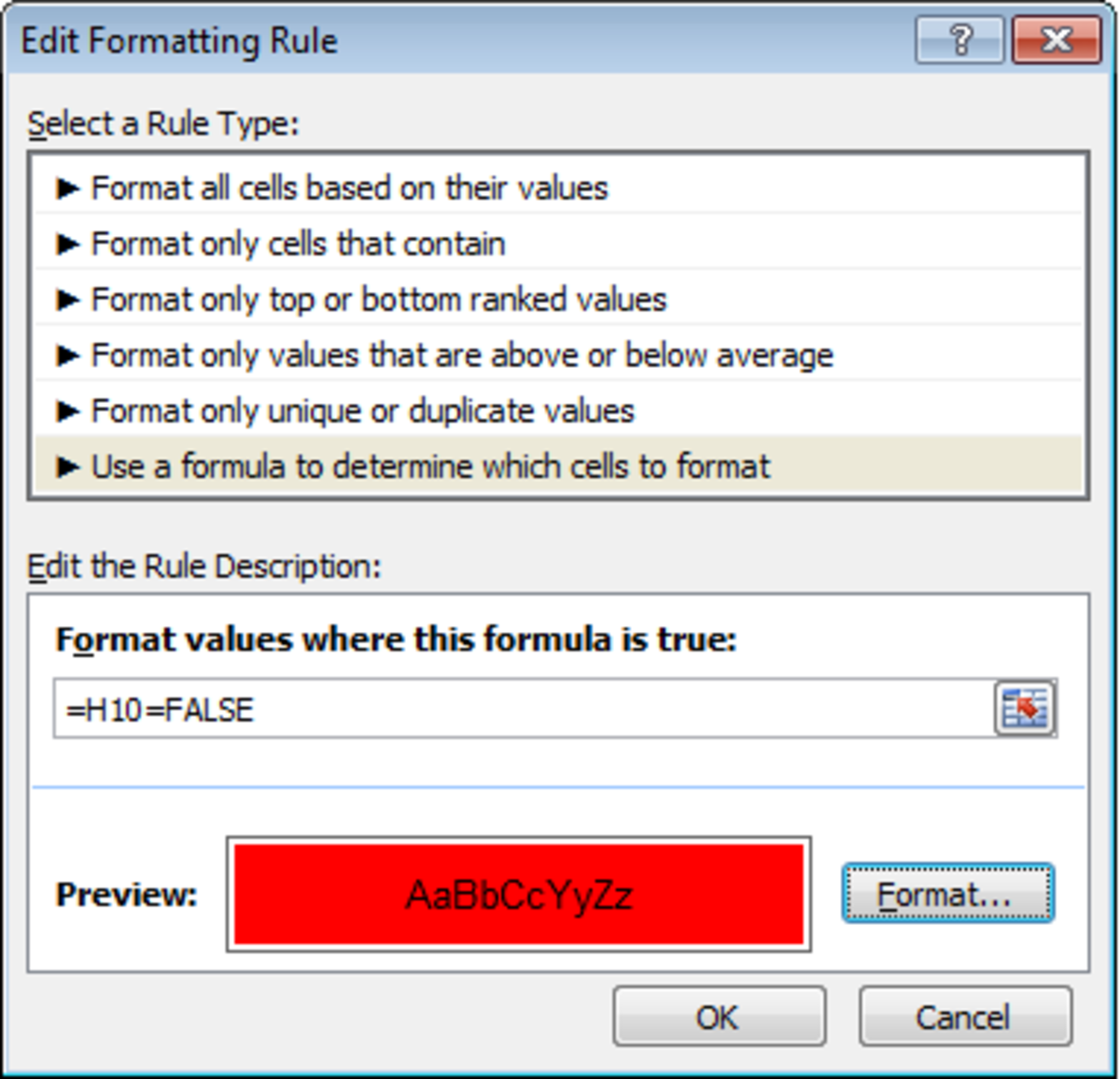Select 'Use a formula to determine which cells to format'
This screenshot has width=1120, height=1079.
(430, 467)
